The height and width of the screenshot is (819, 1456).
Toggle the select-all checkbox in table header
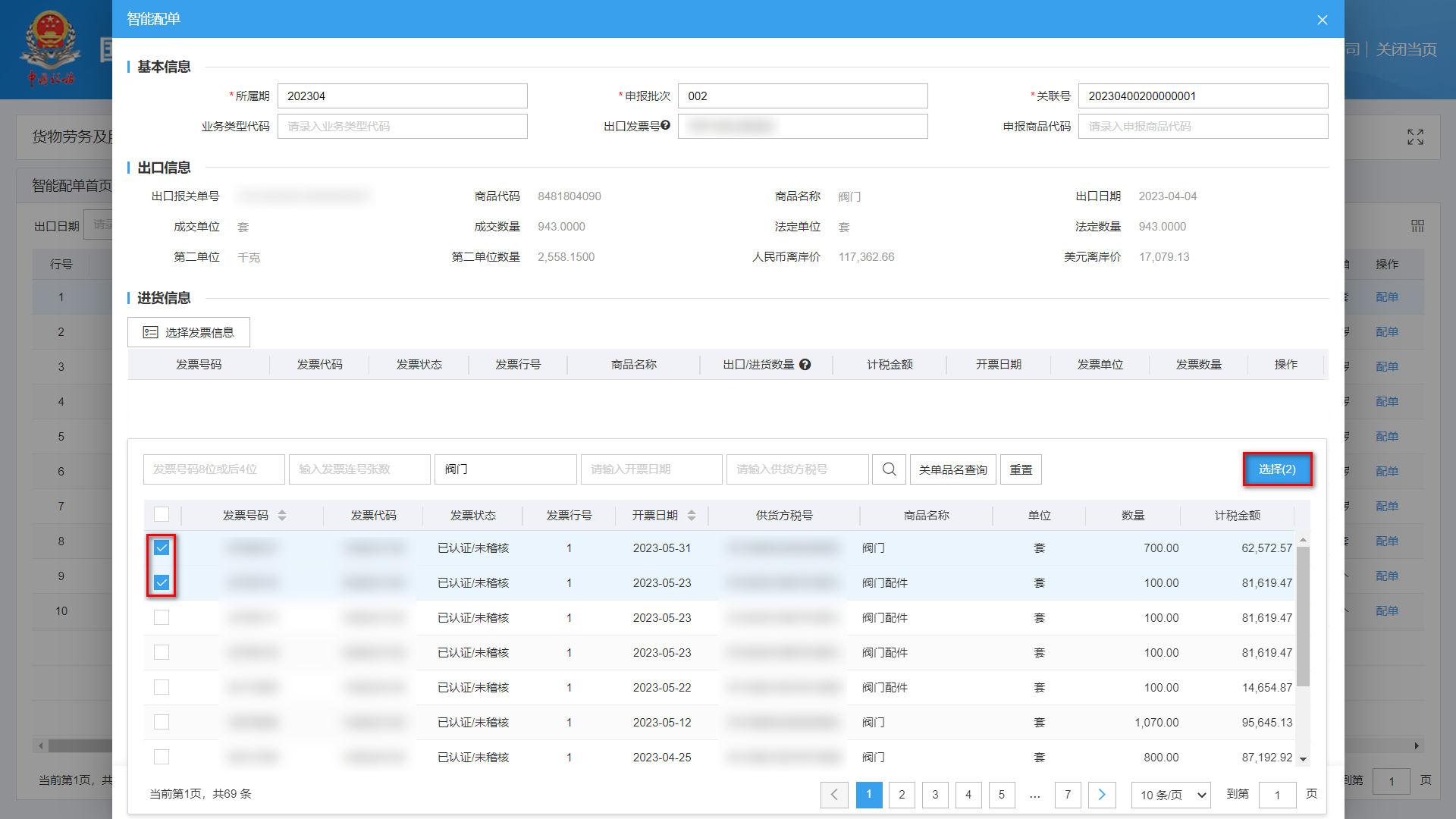162,514
